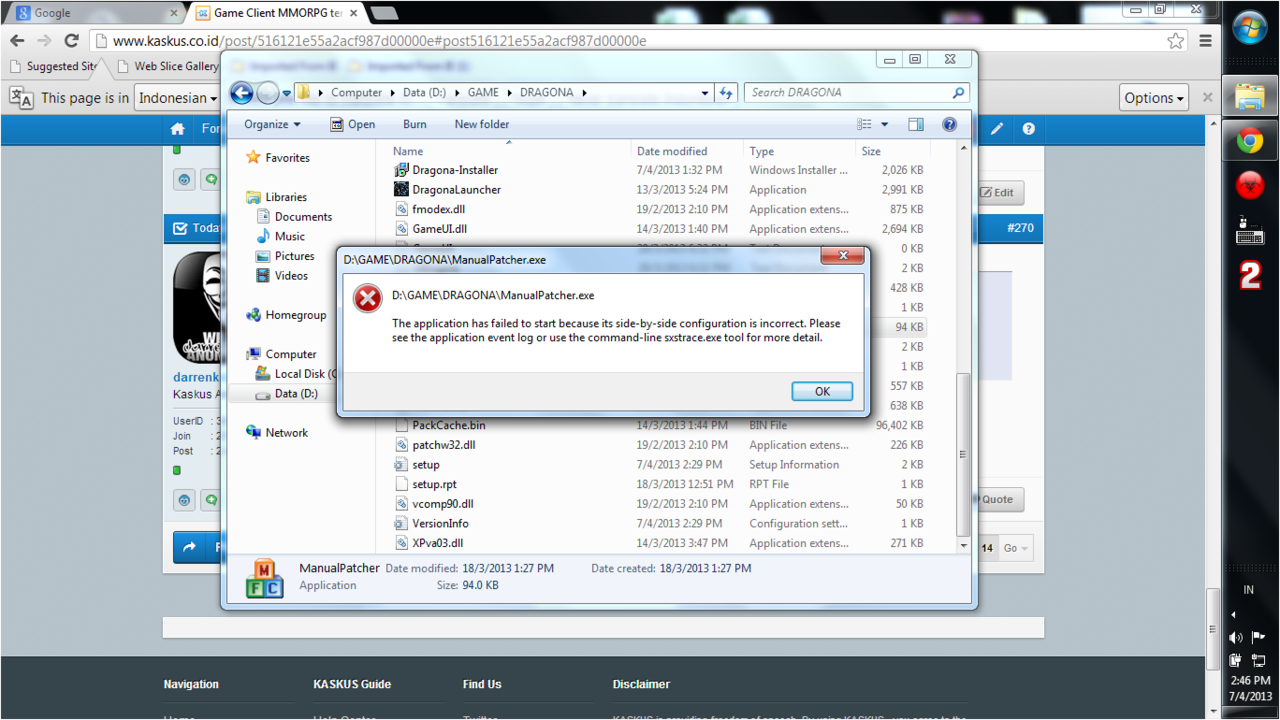Open Videos library
1280x720 pixels.
[x=291, y=276]
